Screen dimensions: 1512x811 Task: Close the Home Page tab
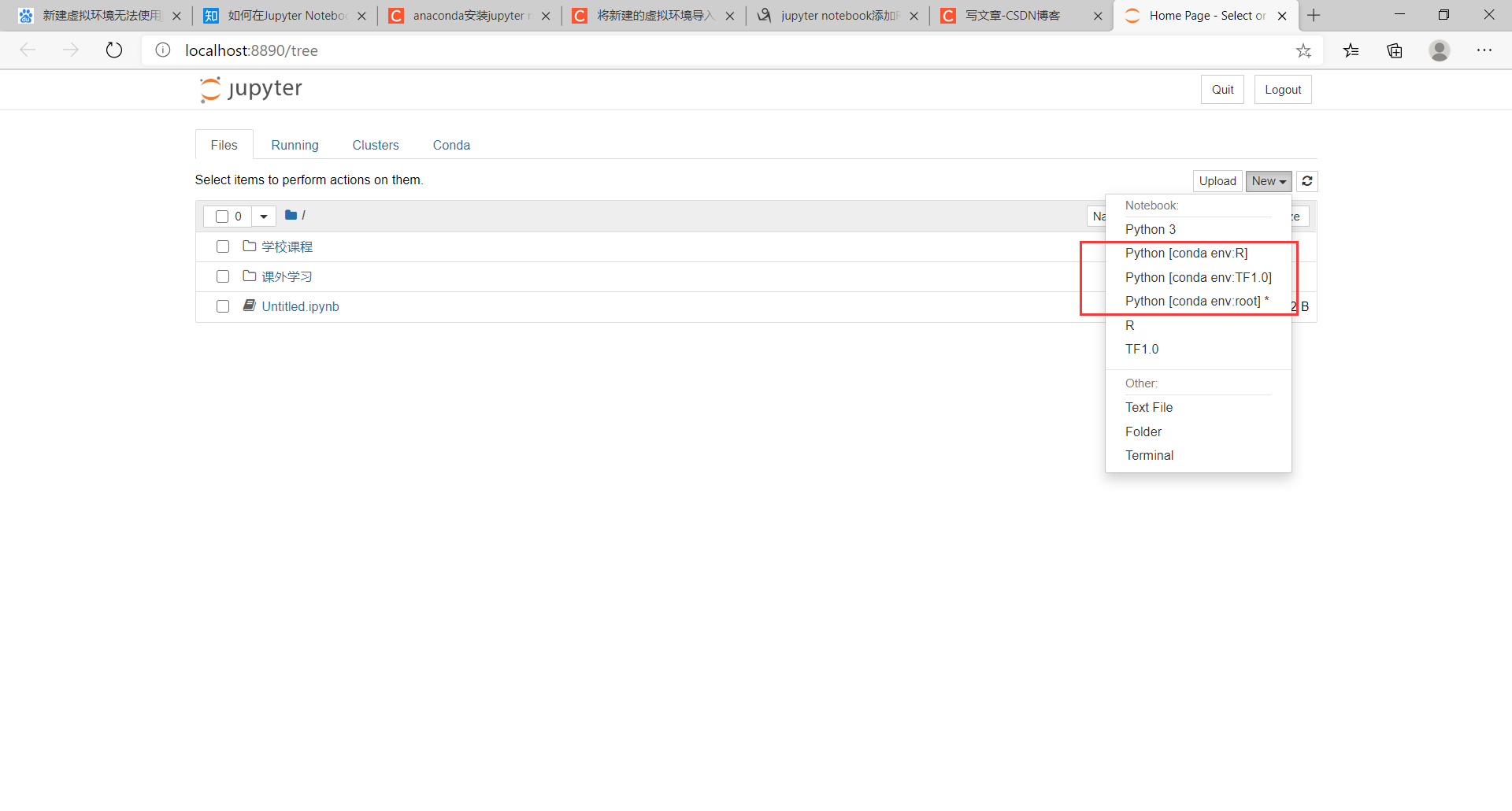(x=1282, y=16)
